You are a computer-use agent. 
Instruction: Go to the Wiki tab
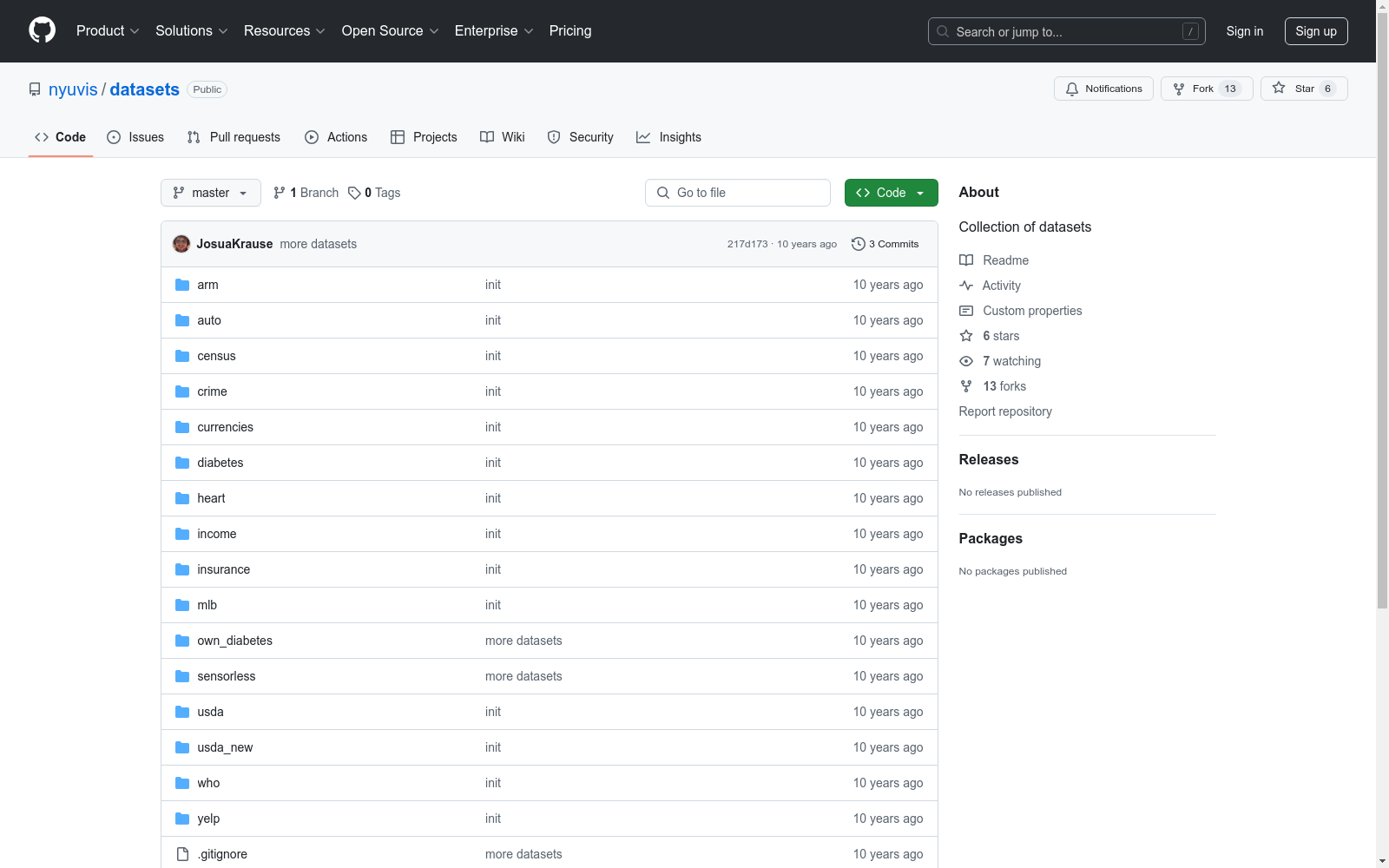pyautogui.click(x=503, y=137)
